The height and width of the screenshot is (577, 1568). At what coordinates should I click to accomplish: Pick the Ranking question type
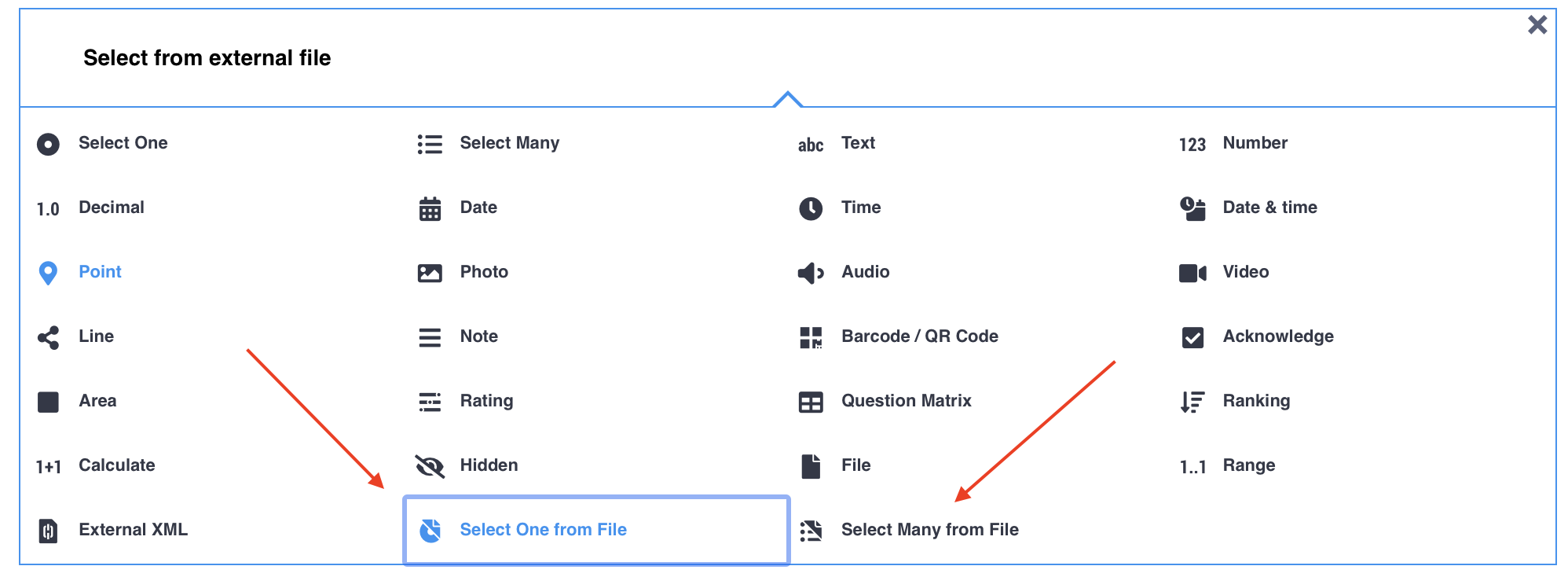point(1255,401)
